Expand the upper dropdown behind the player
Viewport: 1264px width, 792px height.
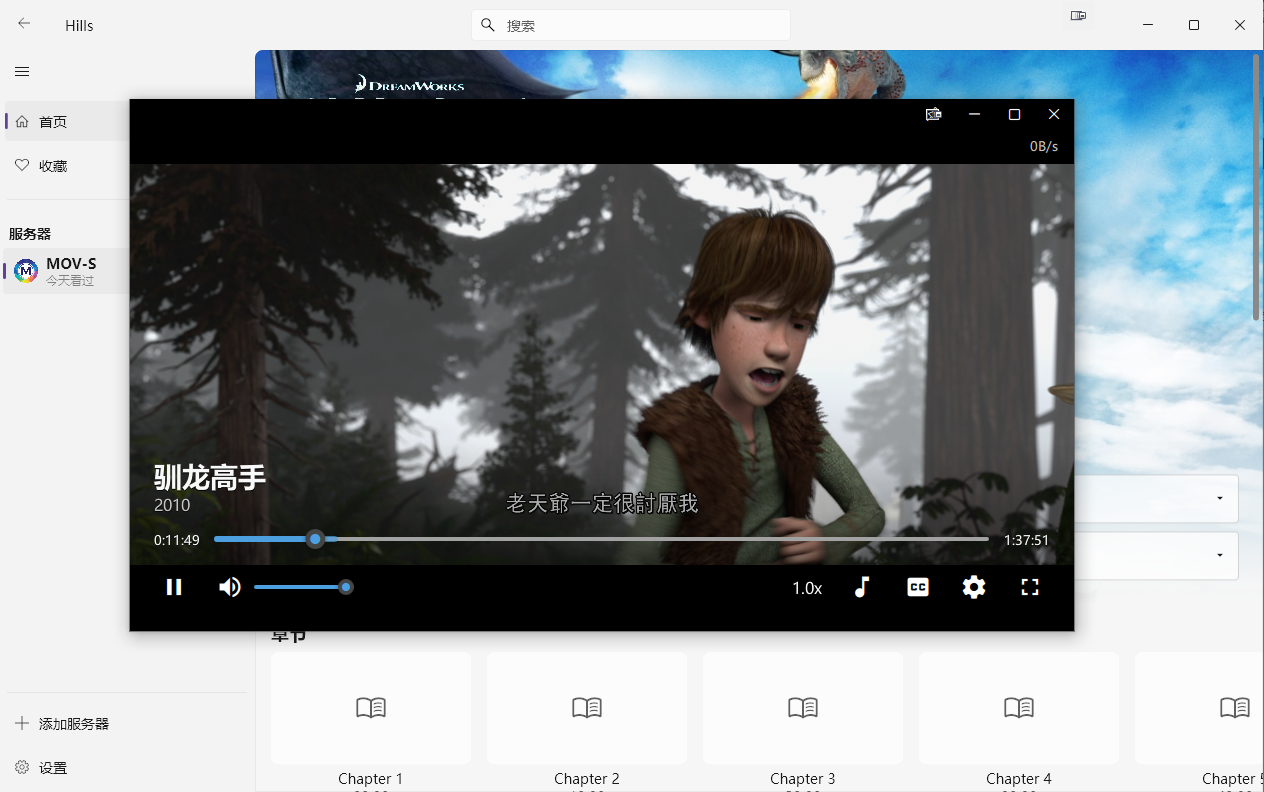(x=1219, y=498)
